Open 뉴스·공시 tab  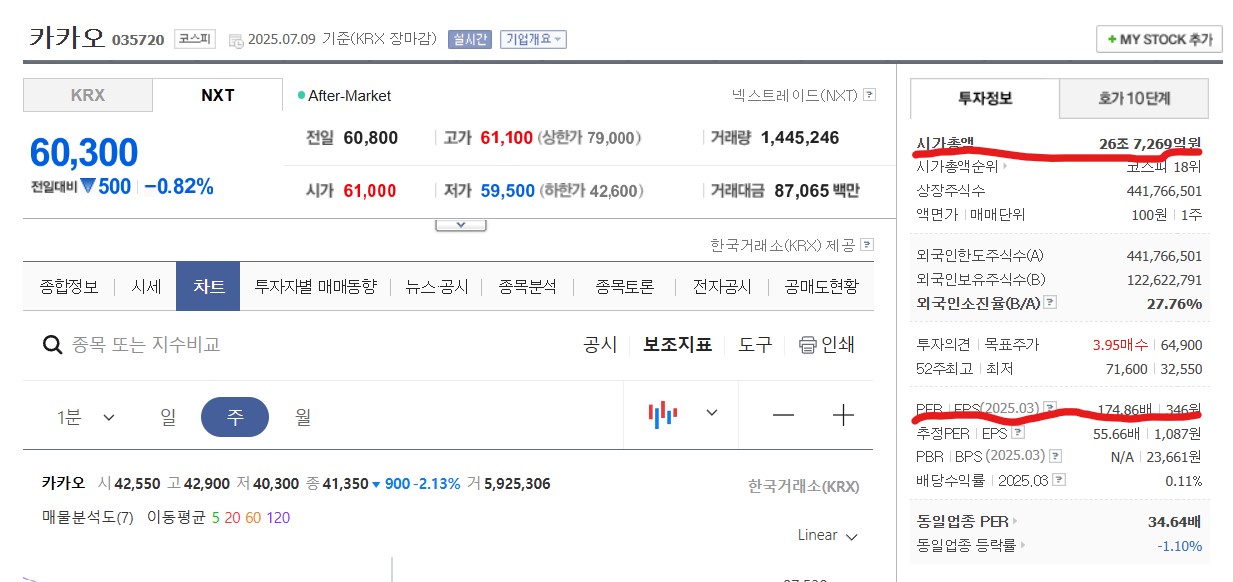tap(437, 287)
